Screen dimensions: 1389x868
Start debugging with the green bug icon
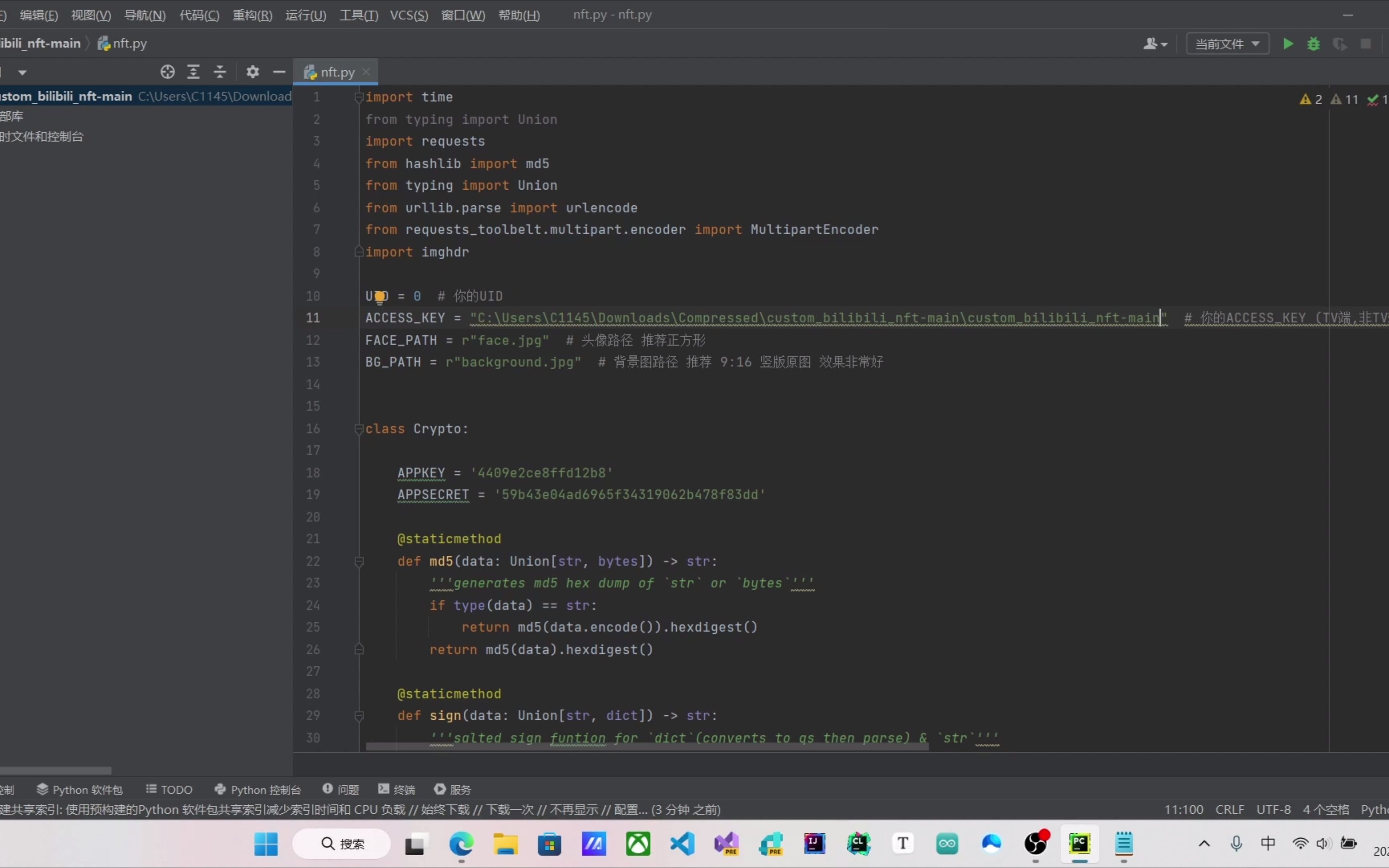pyautogui.click(x=1314, y=44)
